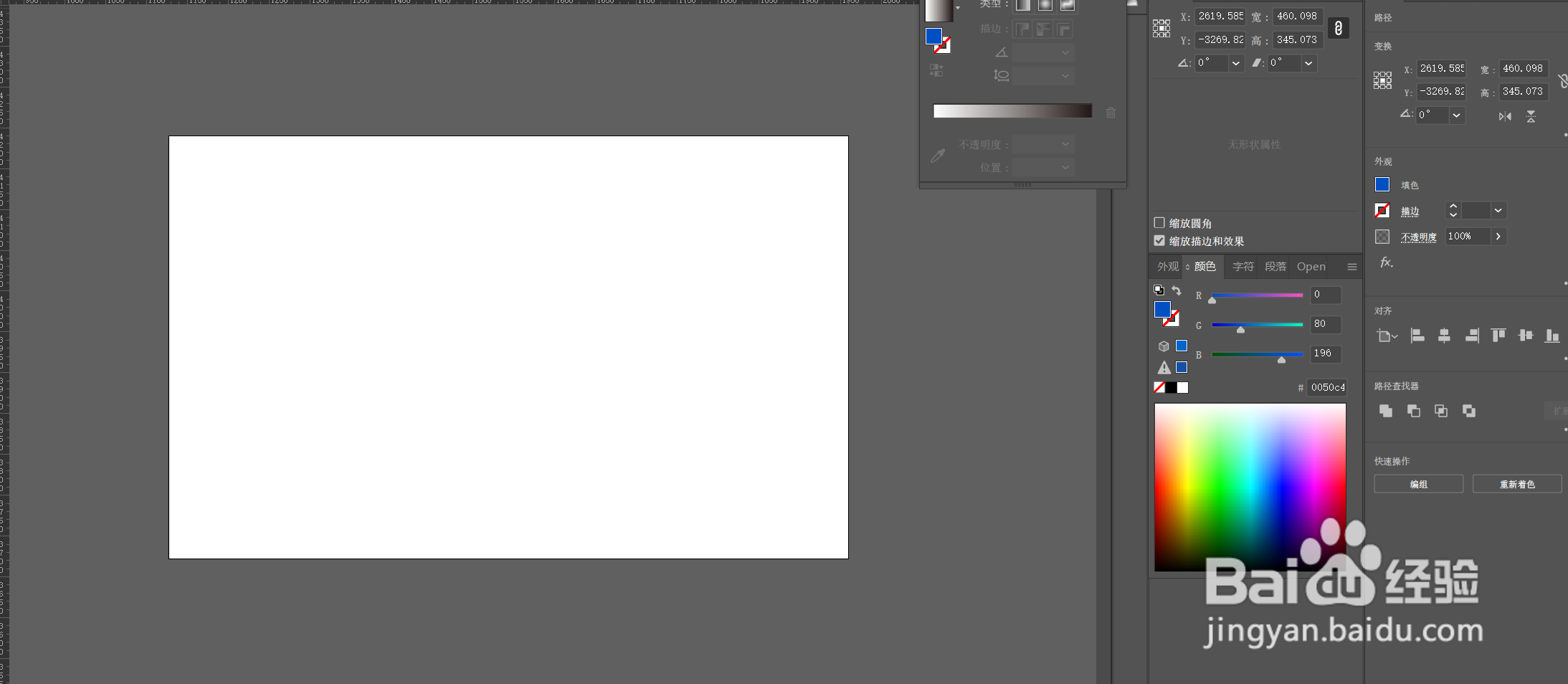Toggle Properties panel constrain proportions link icon

coord(1562,80)
